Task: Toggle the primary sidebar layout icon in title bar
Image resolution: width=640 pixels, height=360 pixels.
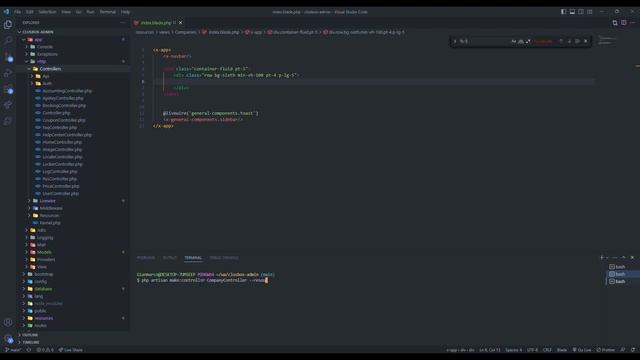Action: (563, 12)
